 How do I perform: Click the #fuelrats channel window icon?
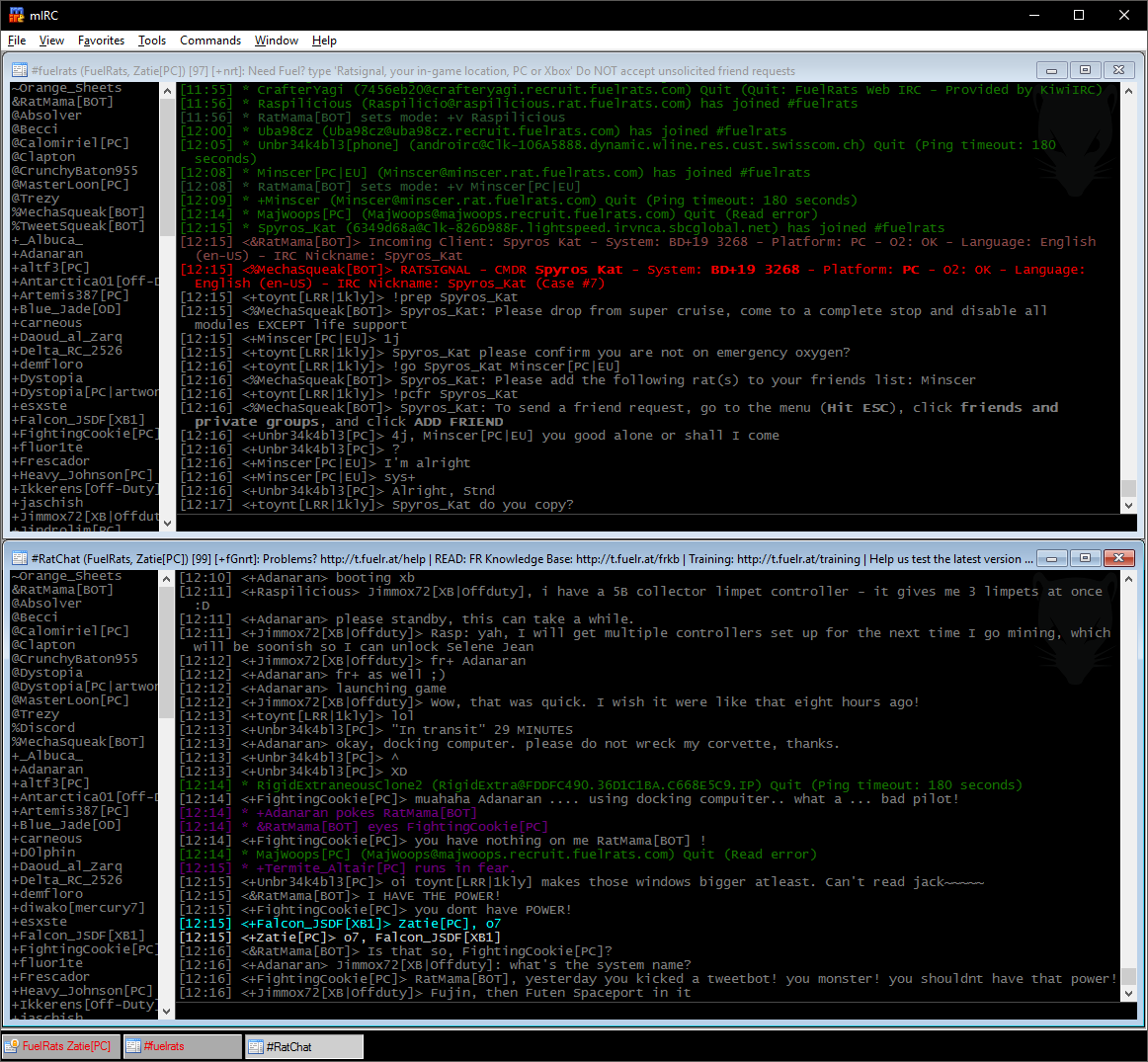pyautogui.click(x=20, y=70)
